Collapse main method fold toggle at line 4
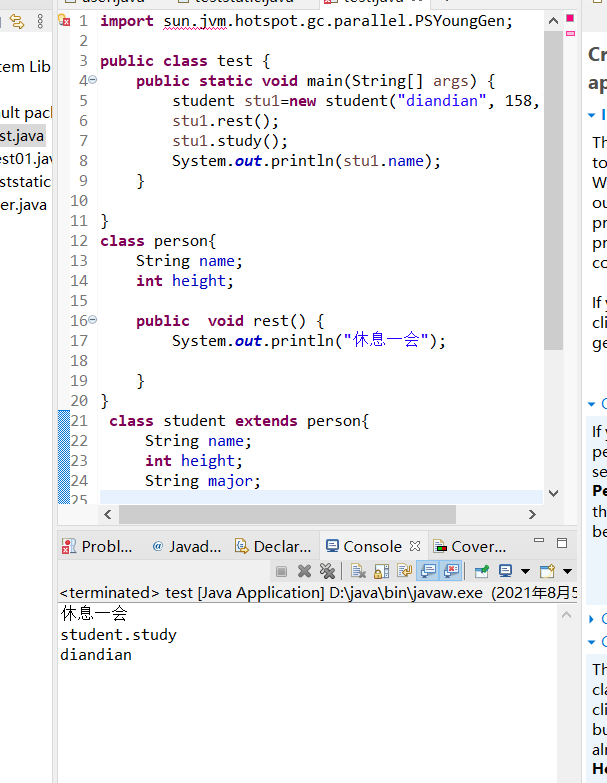This screenshot has height=783, width=607. 93,80
